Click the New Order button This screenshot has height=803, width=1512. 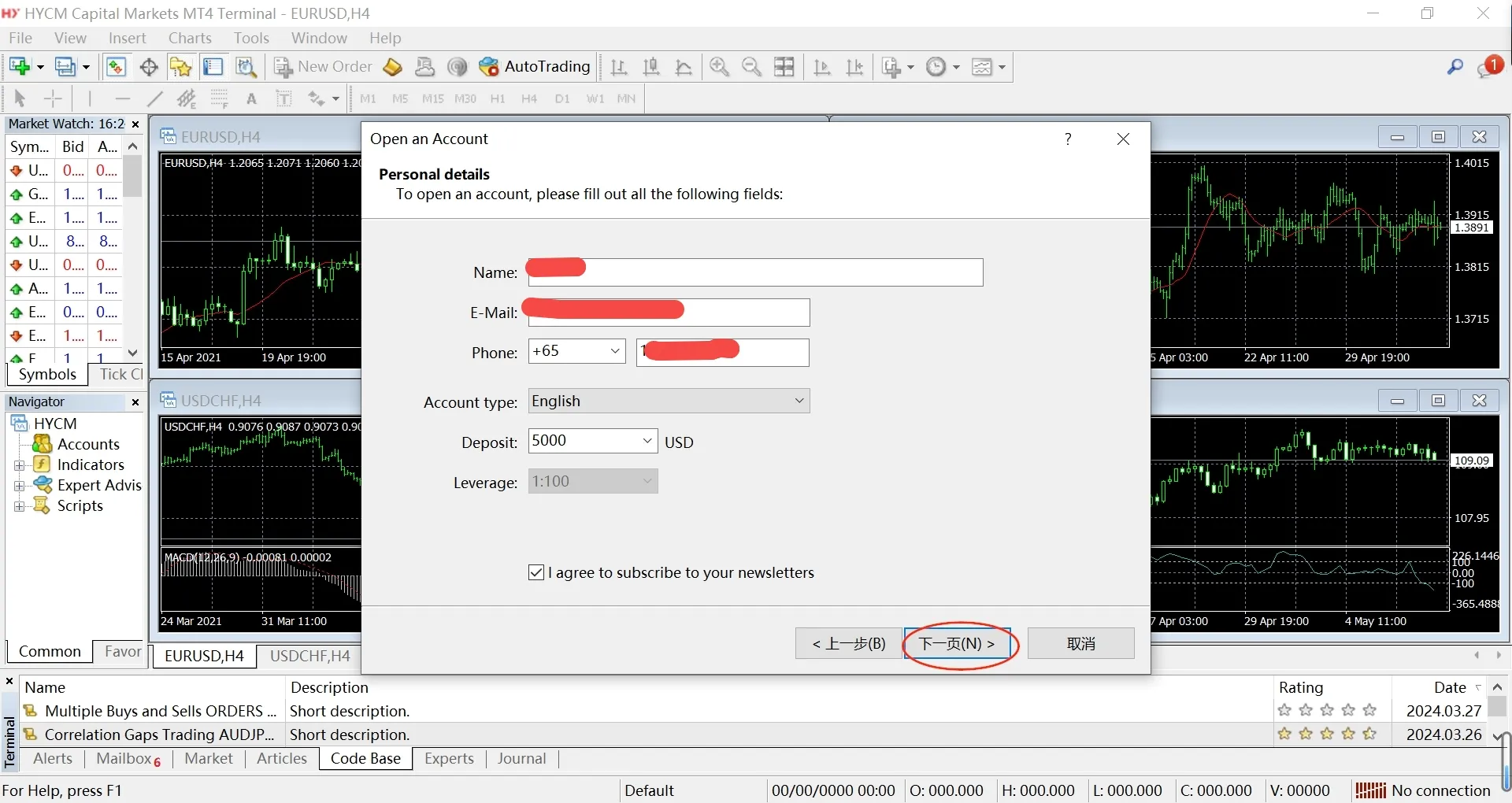click(x=323, y=67)
